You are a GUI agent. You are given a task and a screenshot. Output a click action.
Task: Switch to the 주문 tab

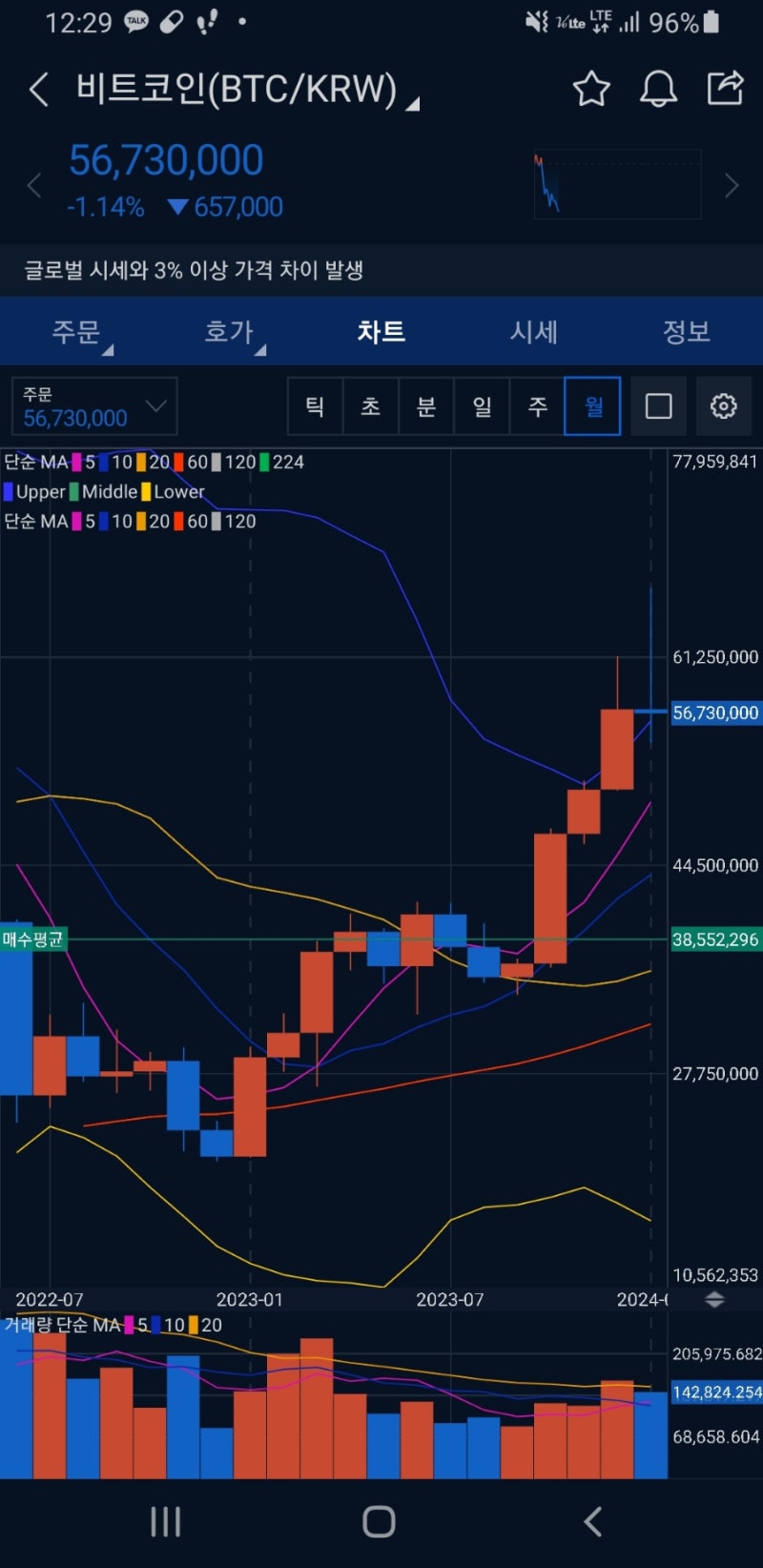pyautogui.click(x=76, y=332)
